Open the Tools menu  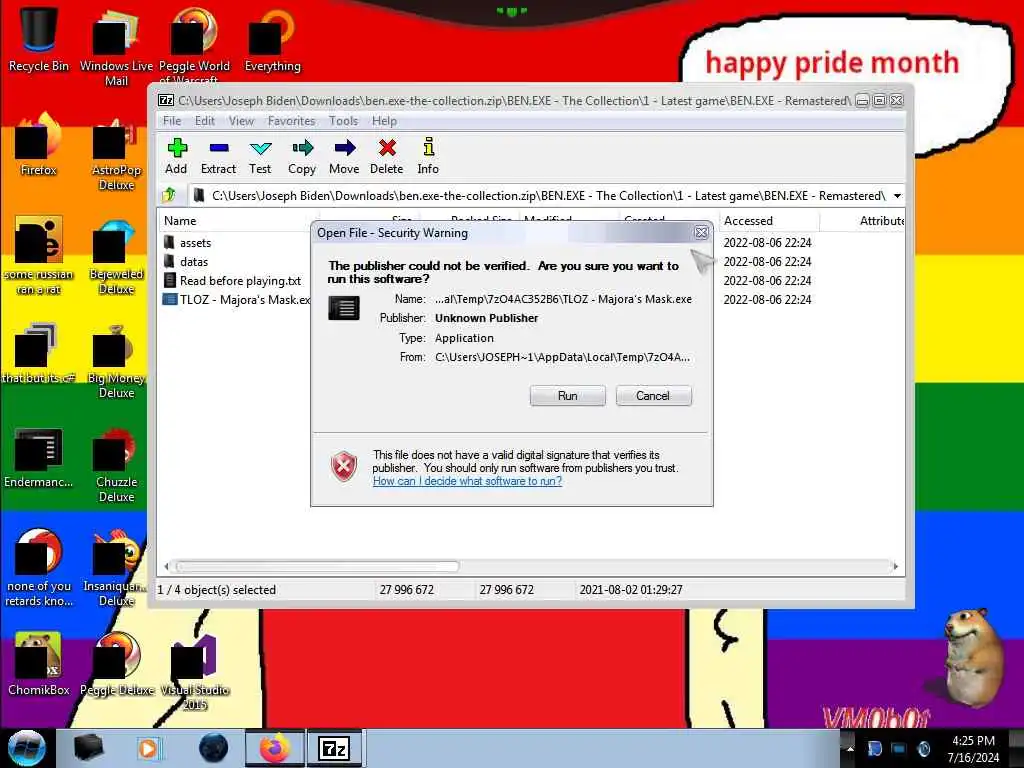coord(344,121)
